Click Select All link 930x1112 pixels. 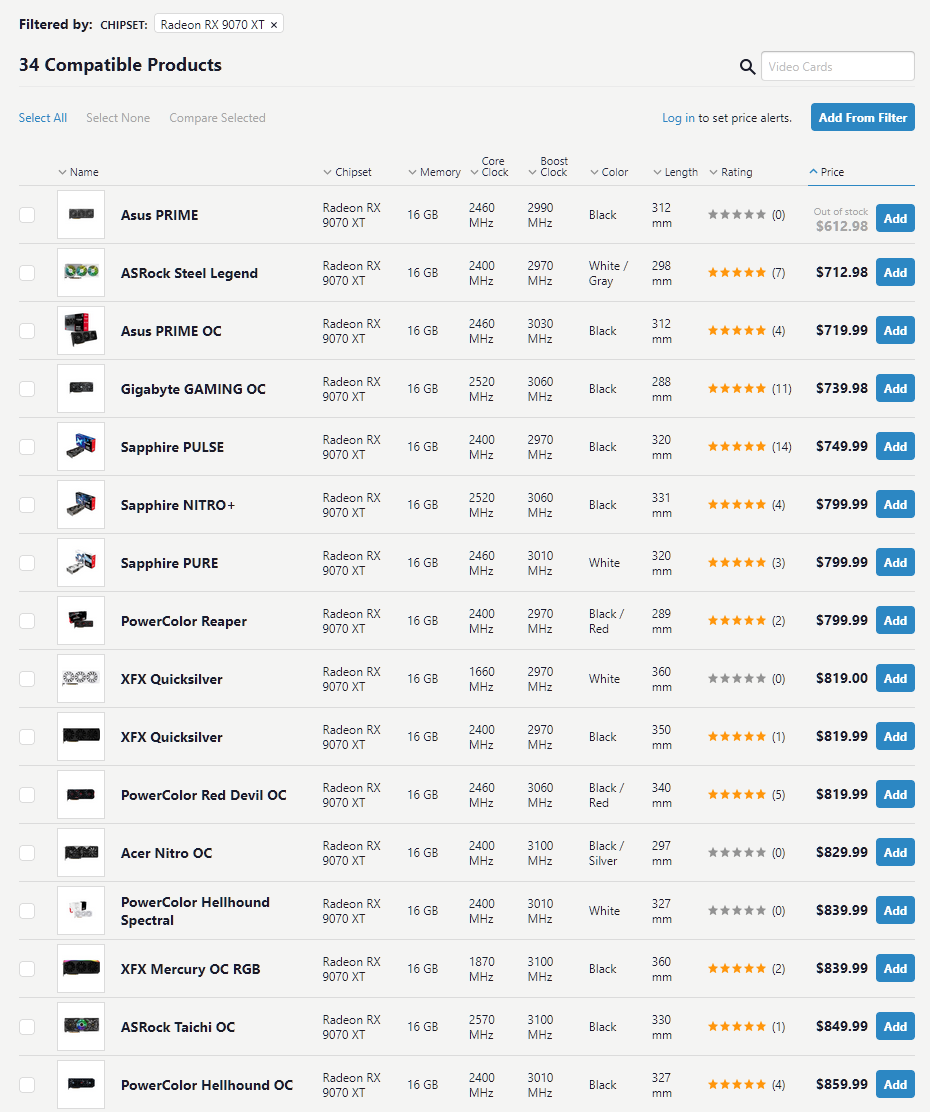pyautogui.click(x=43, y=118)
